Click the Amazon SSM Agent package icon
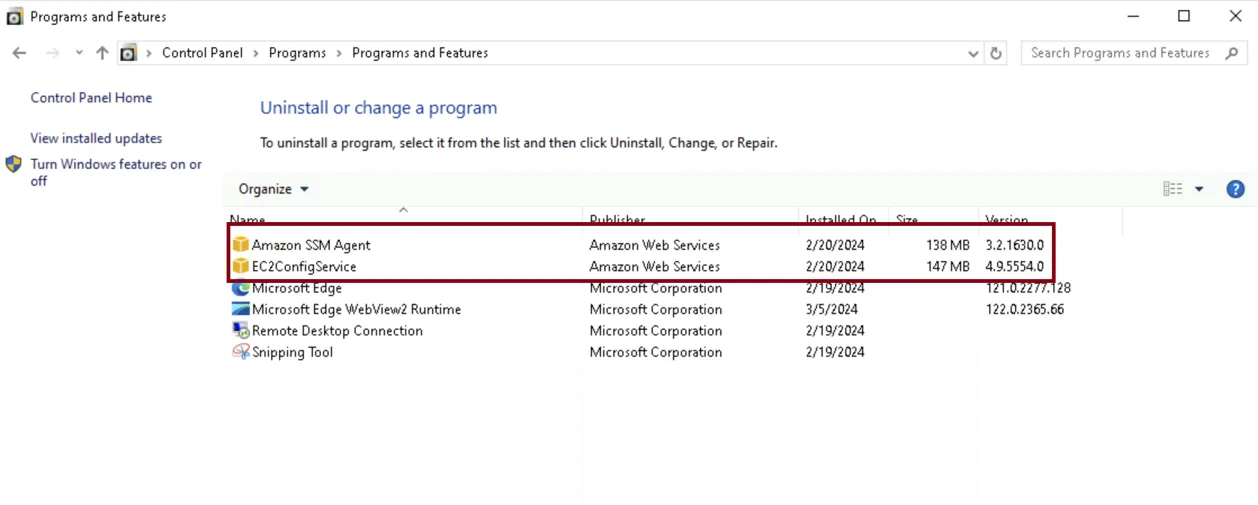 pos(240,245)
